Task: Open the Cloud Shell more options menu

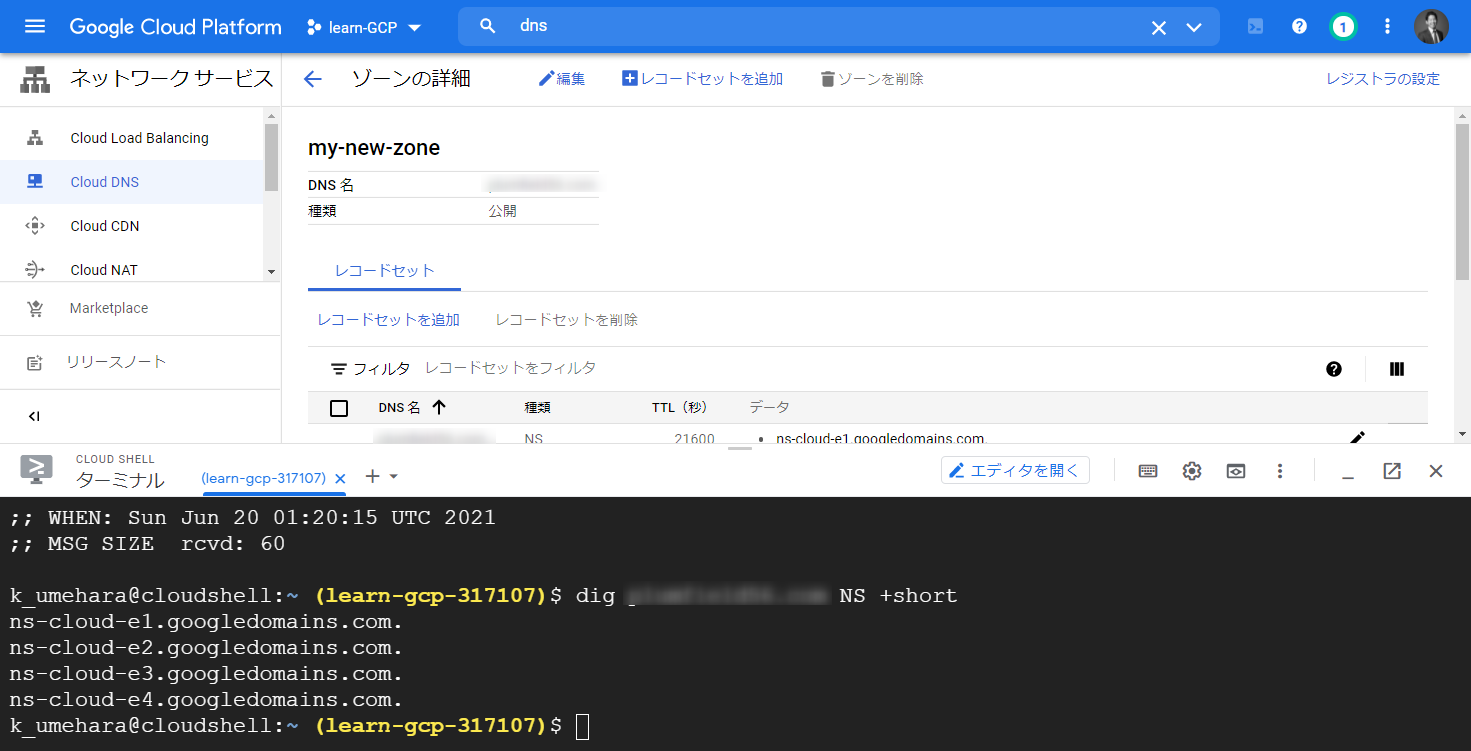Action: coord(1280,471)
